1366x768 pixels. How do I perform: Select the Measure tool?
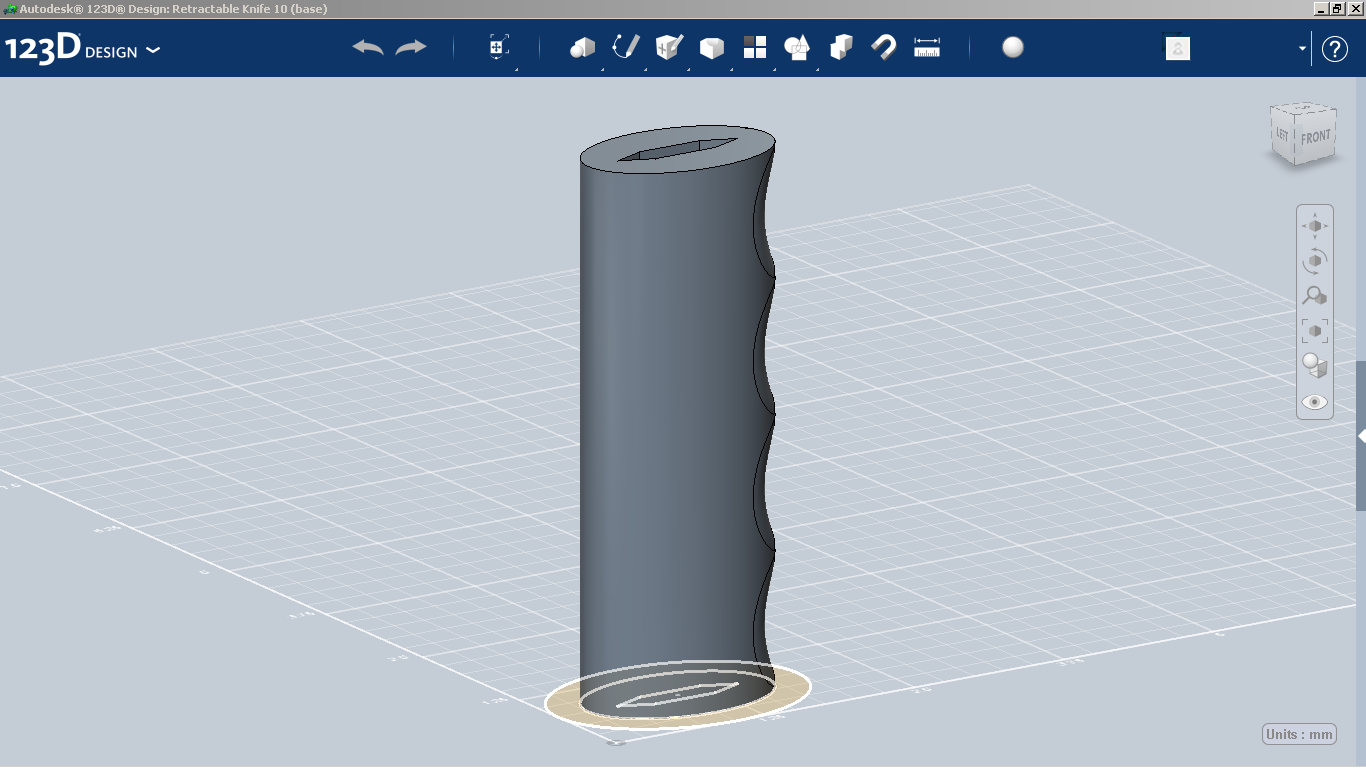point(926,47)
